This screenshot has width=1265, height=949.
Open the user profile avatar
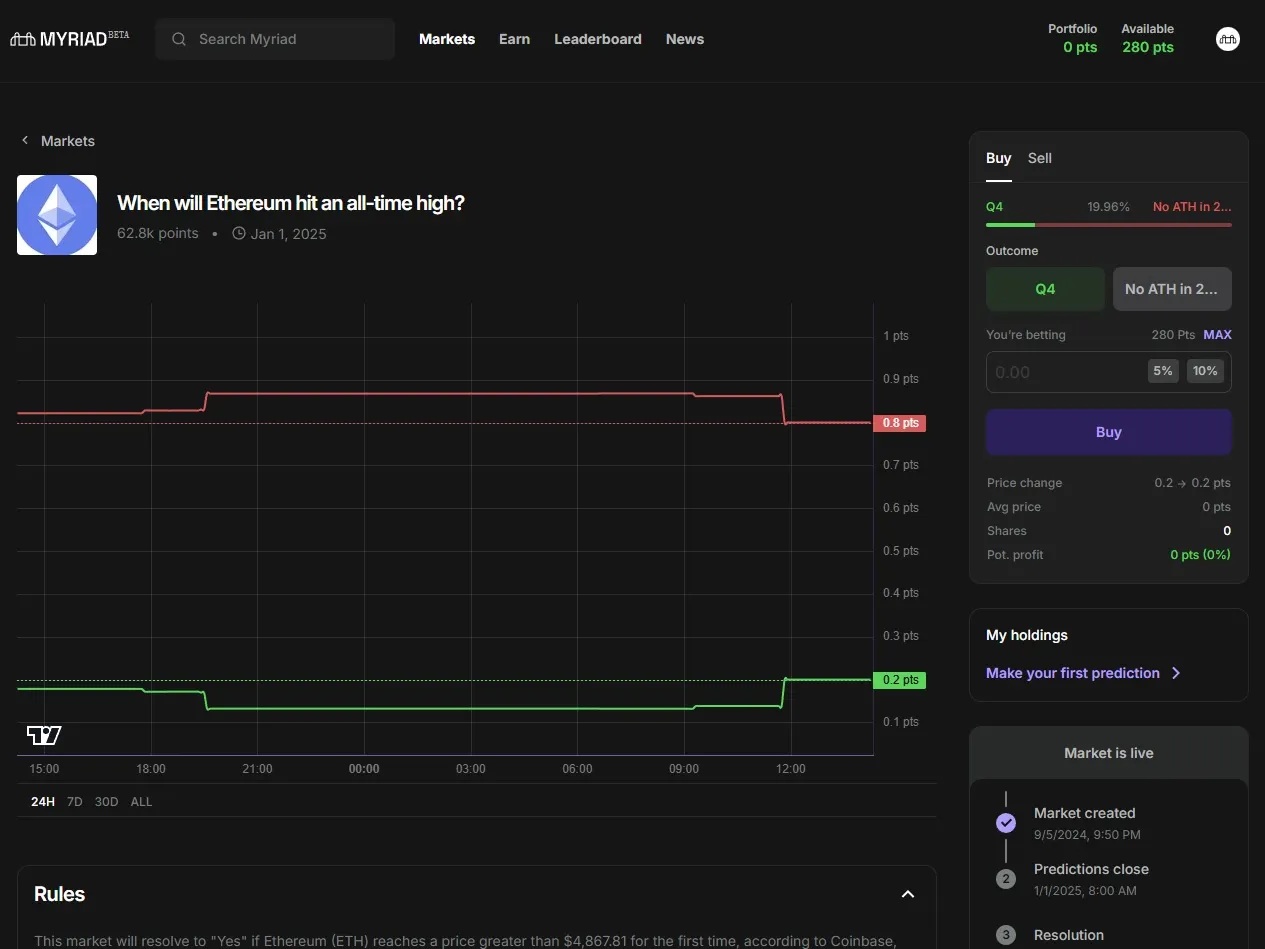[1227, 39]
